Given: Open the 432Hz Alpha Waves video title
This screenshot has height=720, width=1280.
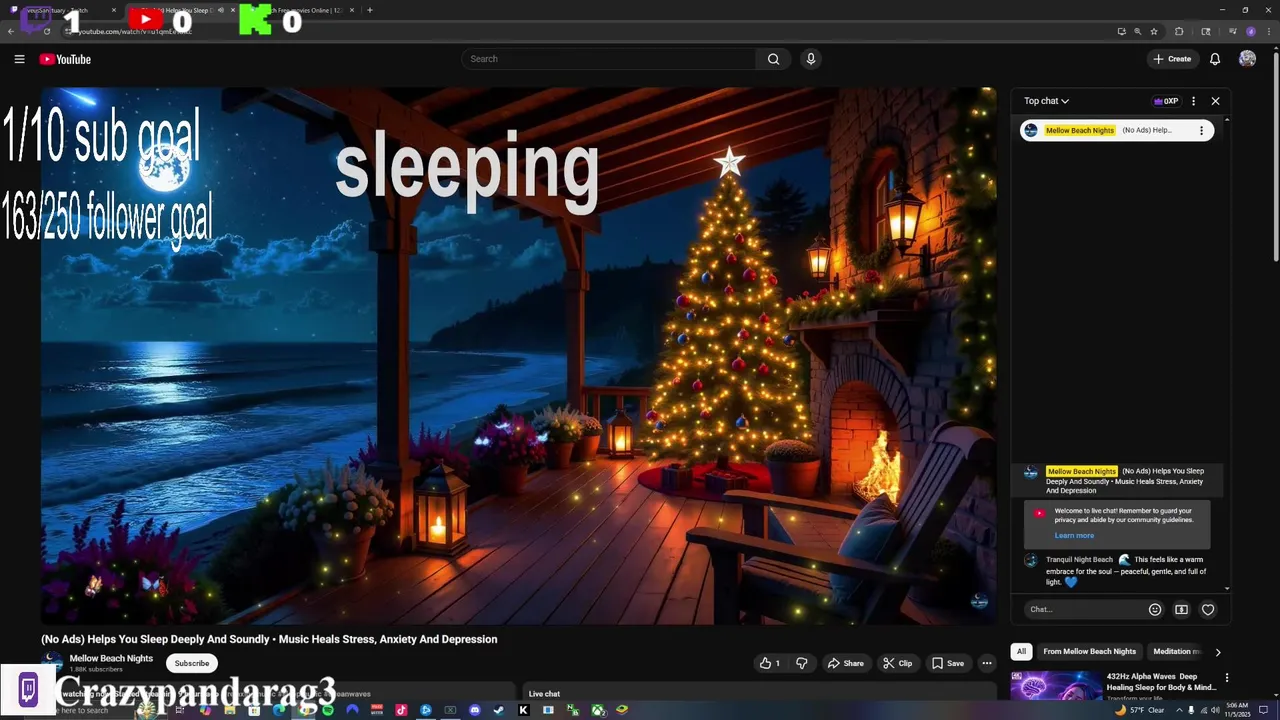Looking at the screenshot, I should point(1161,682).
